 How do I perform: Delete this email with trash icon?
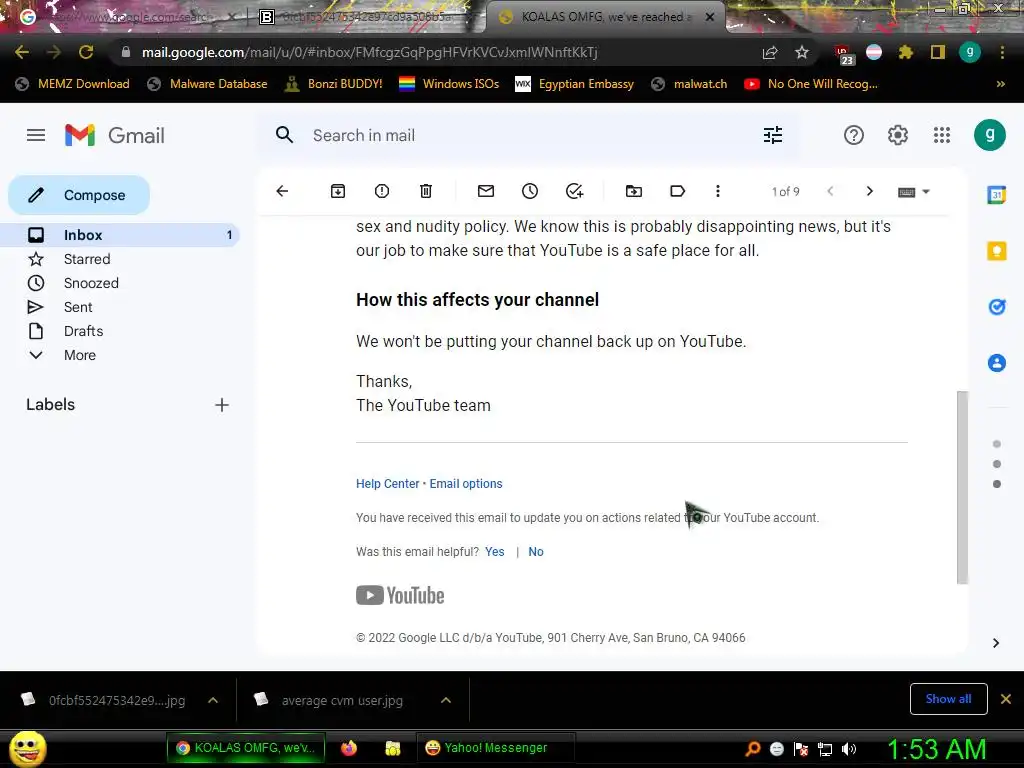426,191
